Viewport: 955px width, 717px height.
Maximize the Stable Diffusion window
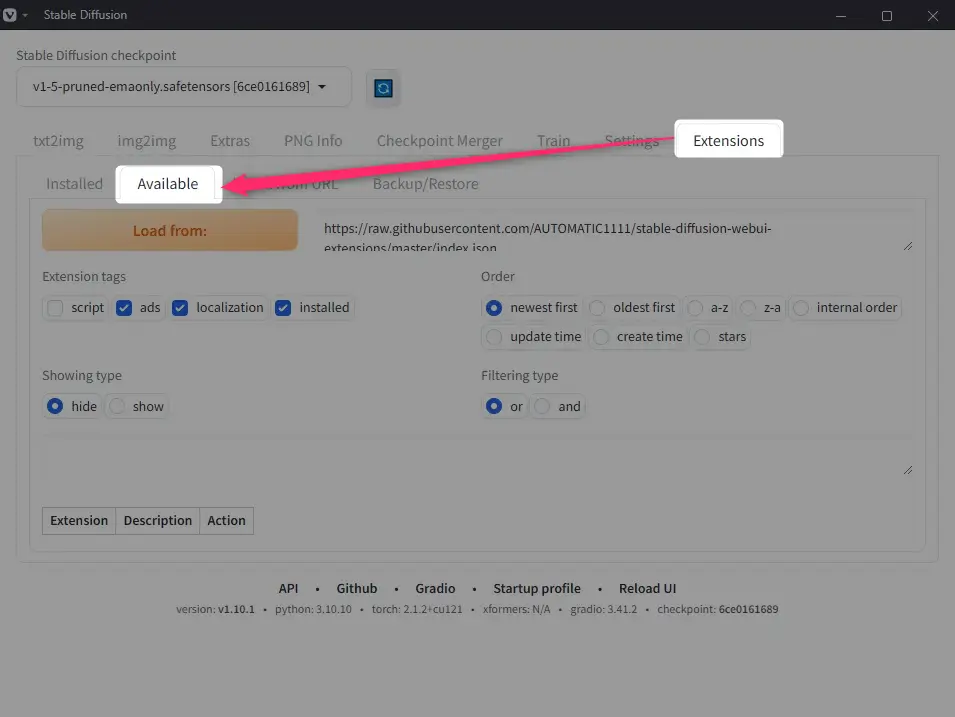887,16
